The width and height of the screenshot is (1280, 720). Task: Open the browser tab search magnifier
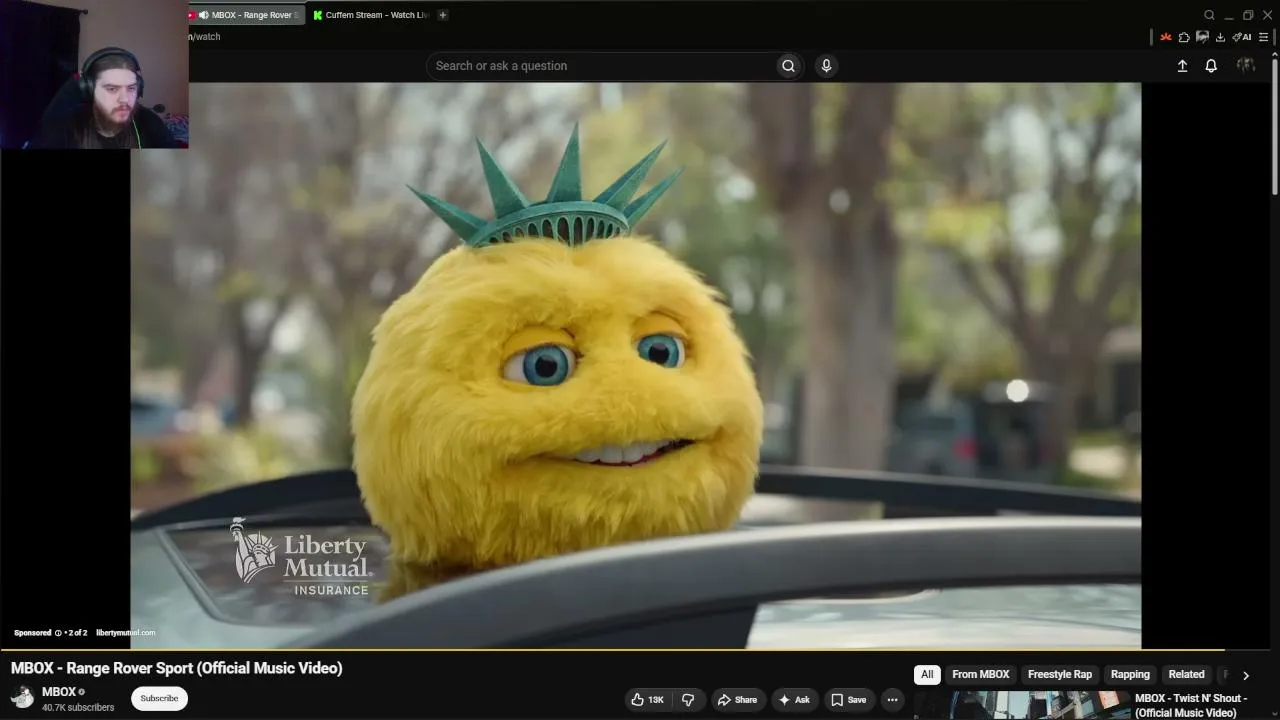pos(1209,15)
